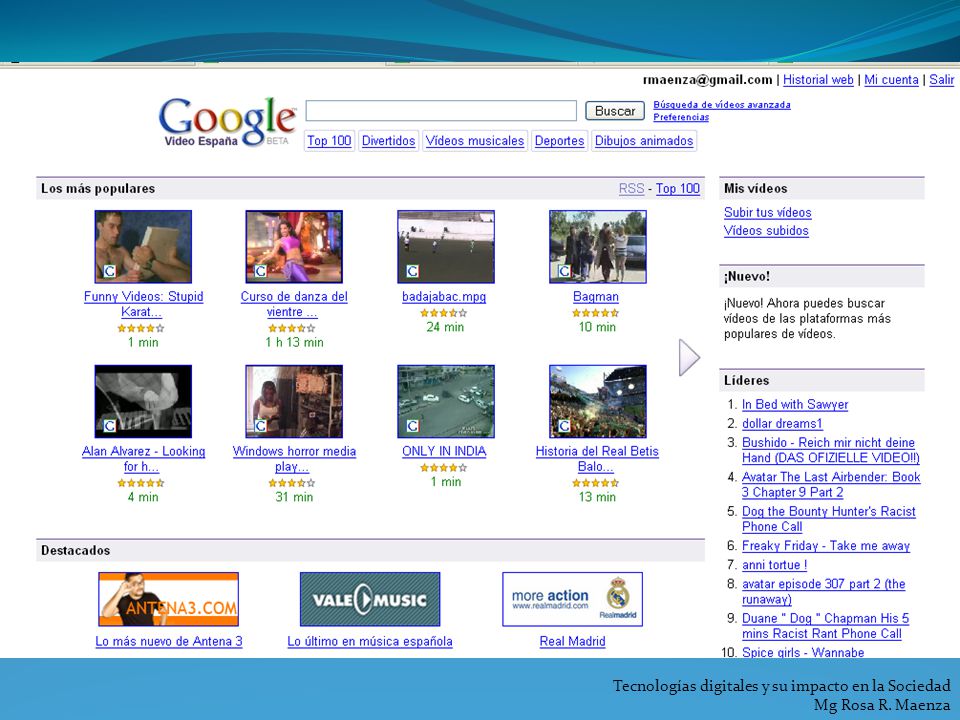This screenshot has width=960, height=720.
Task: Open Spice girls - Wannabe link
Action: coord(803,652)
